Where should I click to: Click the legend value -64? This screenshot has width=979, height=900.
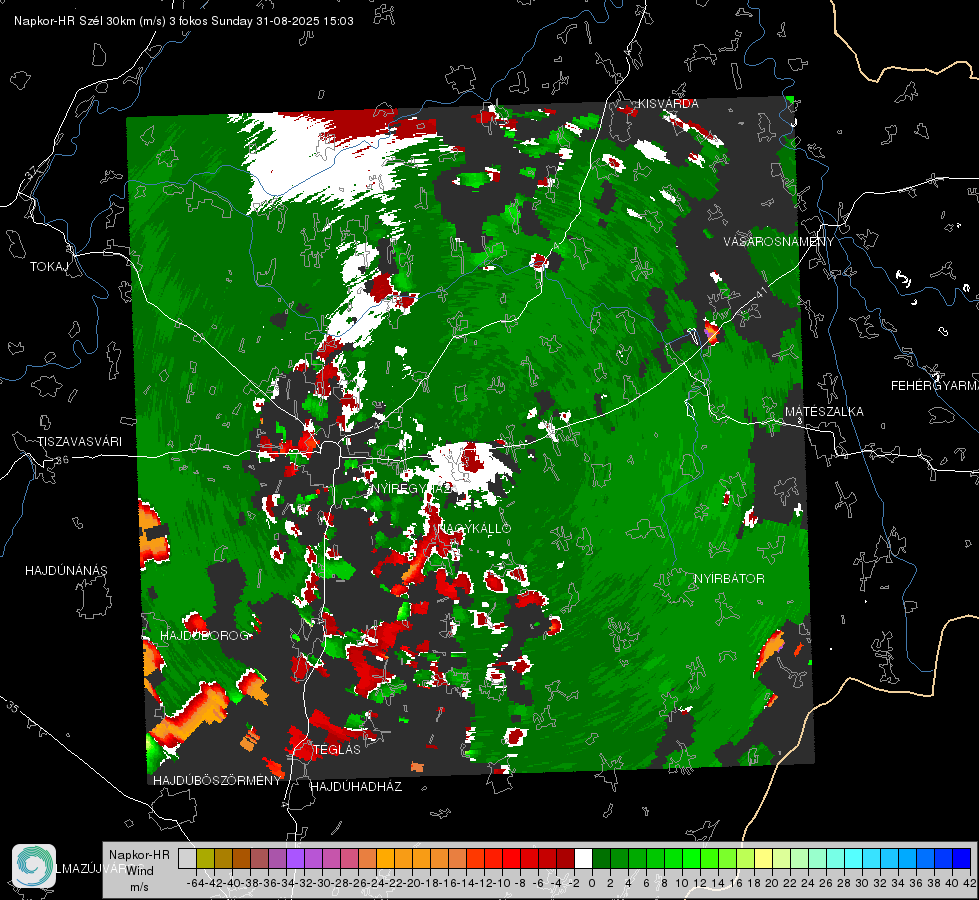(x=196, y=883)
